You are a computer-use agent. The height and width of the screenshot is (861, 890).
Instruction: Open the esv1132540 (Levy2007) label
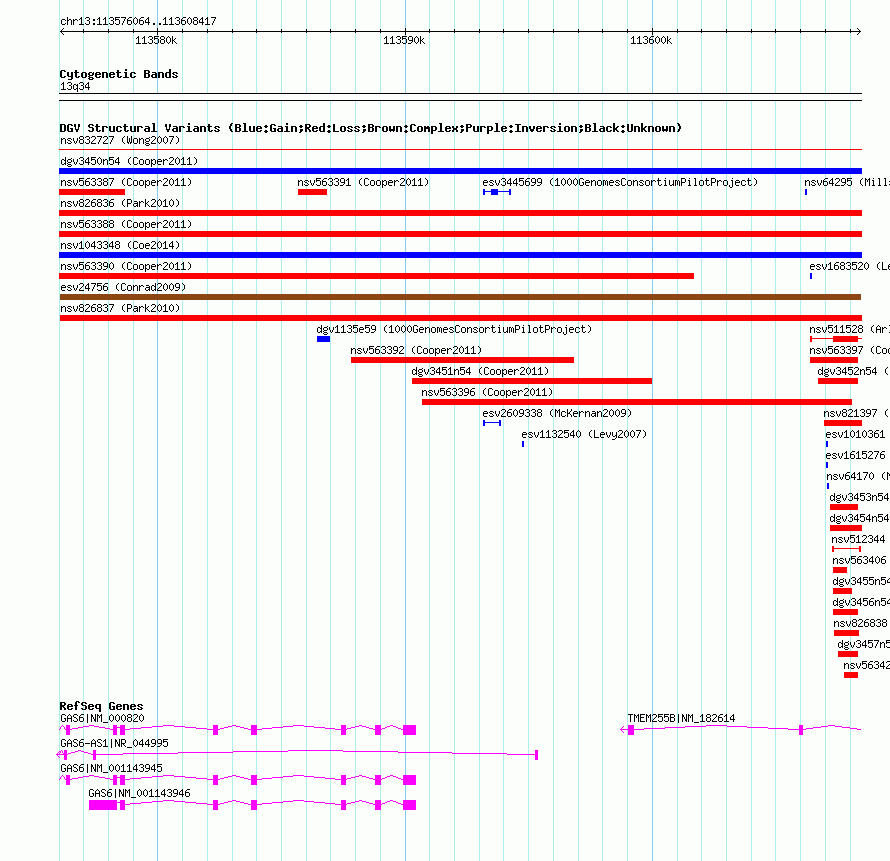584,434
